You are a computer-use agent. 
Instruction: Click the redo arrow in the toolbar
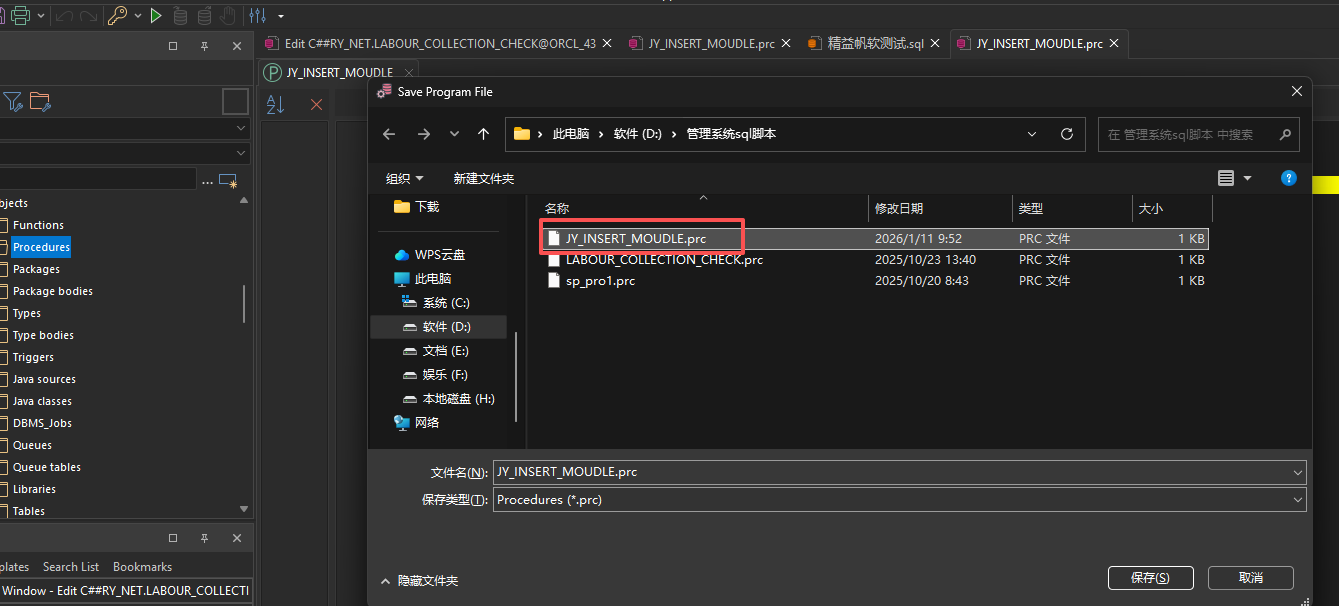[x=88, y=16]
